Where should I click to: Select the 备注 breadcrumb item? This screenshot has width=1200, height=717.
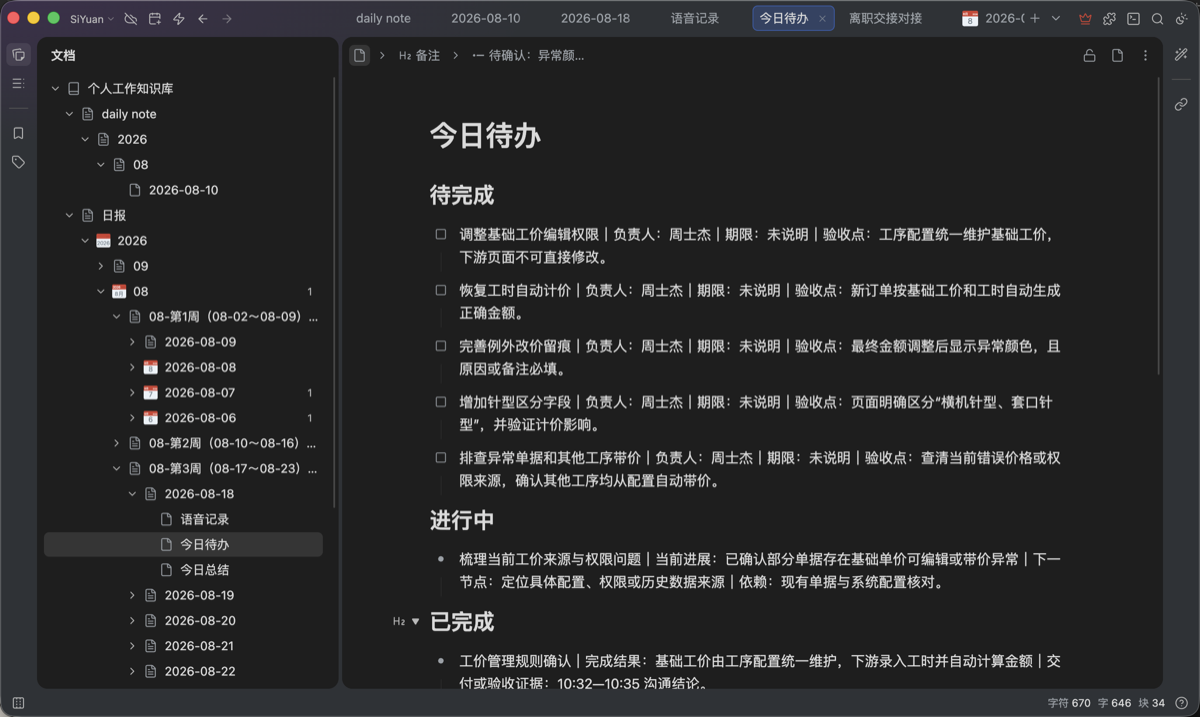coord(419,56)
